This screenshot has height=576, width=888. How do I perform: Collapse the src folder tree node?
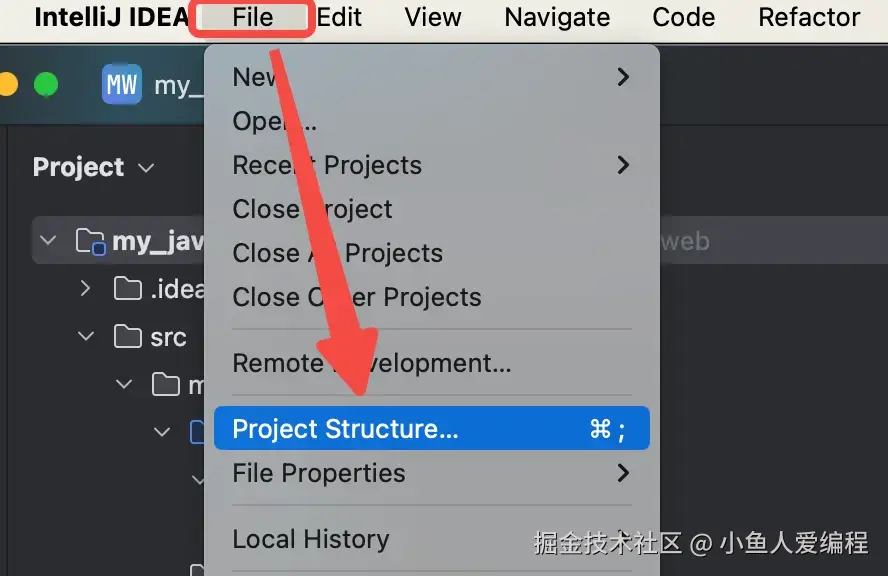pyautogui.click(x=85, y=337)
